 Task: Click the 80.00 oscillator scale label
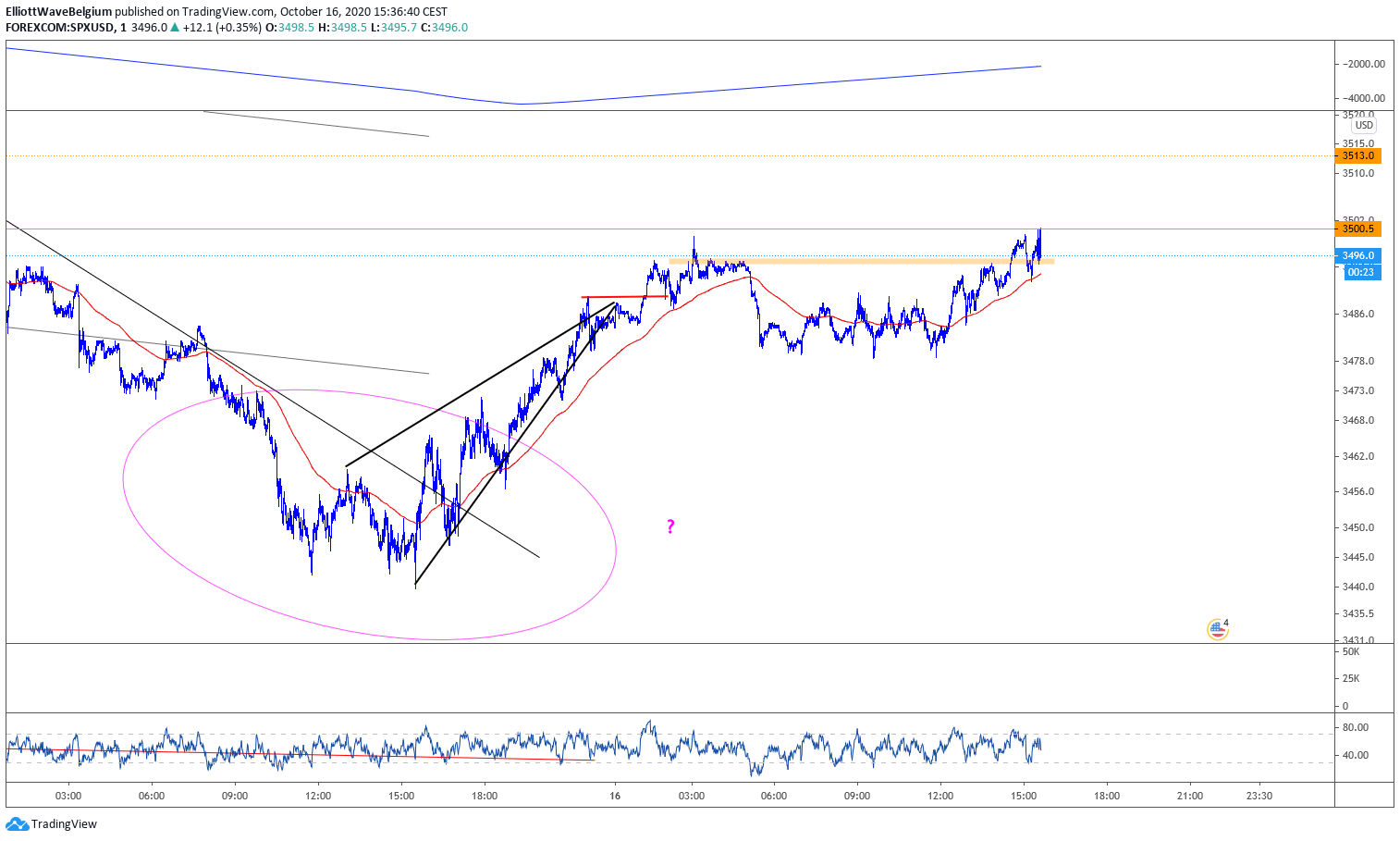1356,727
